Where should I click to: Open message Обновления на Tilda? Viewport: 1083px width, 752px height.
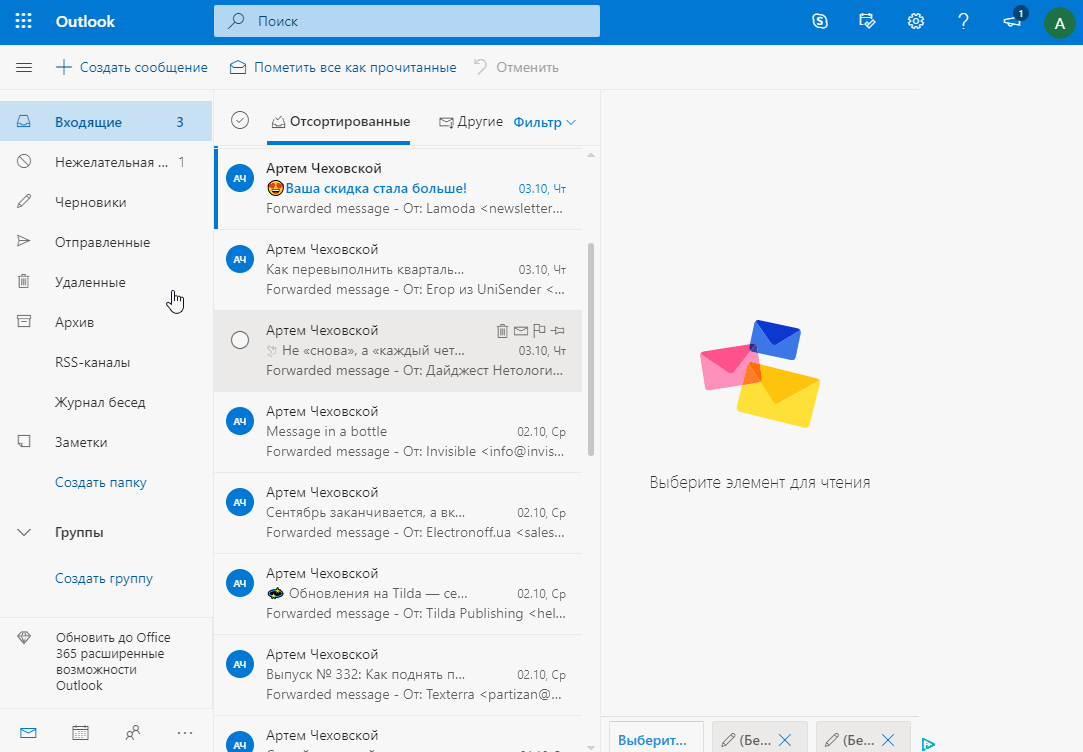click(399, 594)
